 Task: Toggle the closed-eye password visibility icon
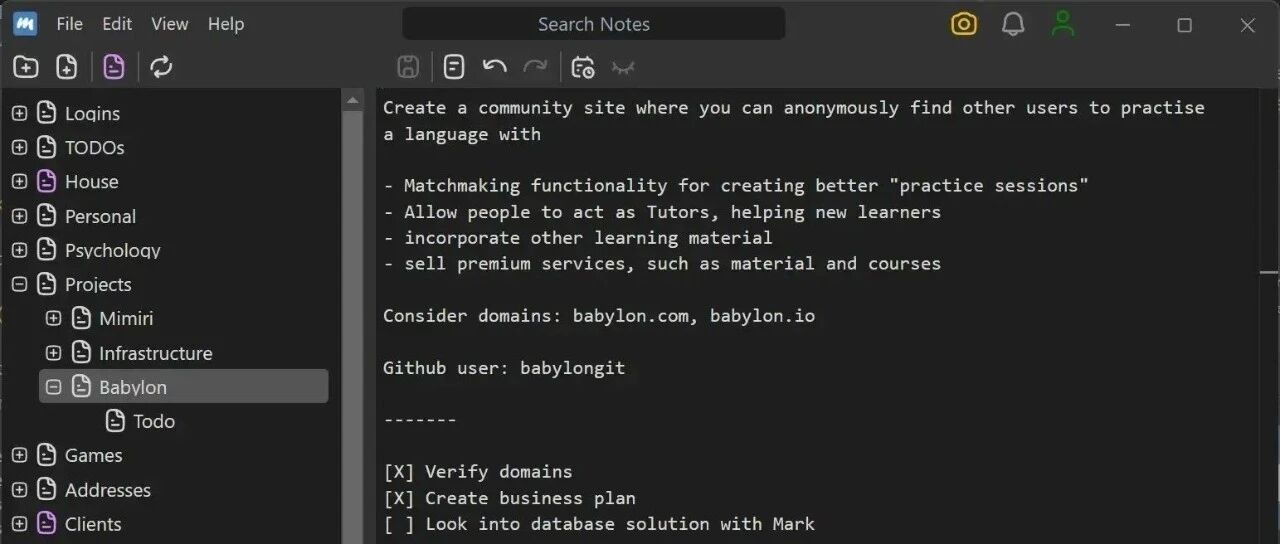(623, 68)
